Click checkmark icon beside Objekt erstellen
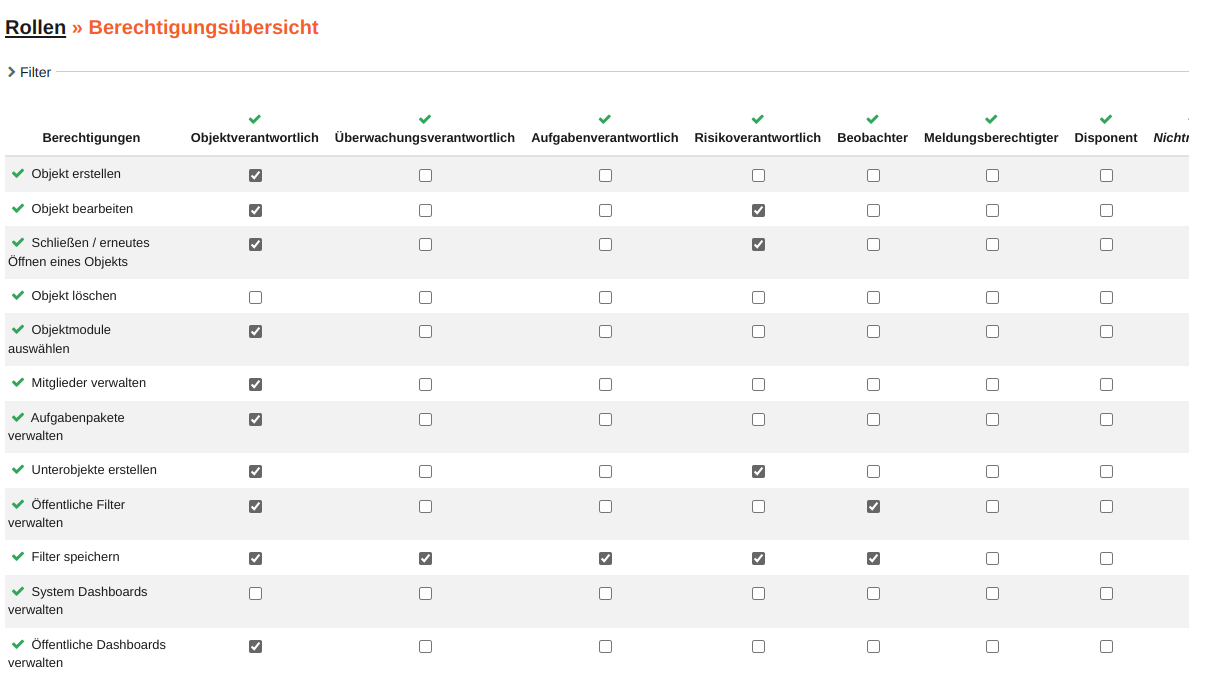The width and height of the screenshot is (1216, 677). click(x=18, y=173)
